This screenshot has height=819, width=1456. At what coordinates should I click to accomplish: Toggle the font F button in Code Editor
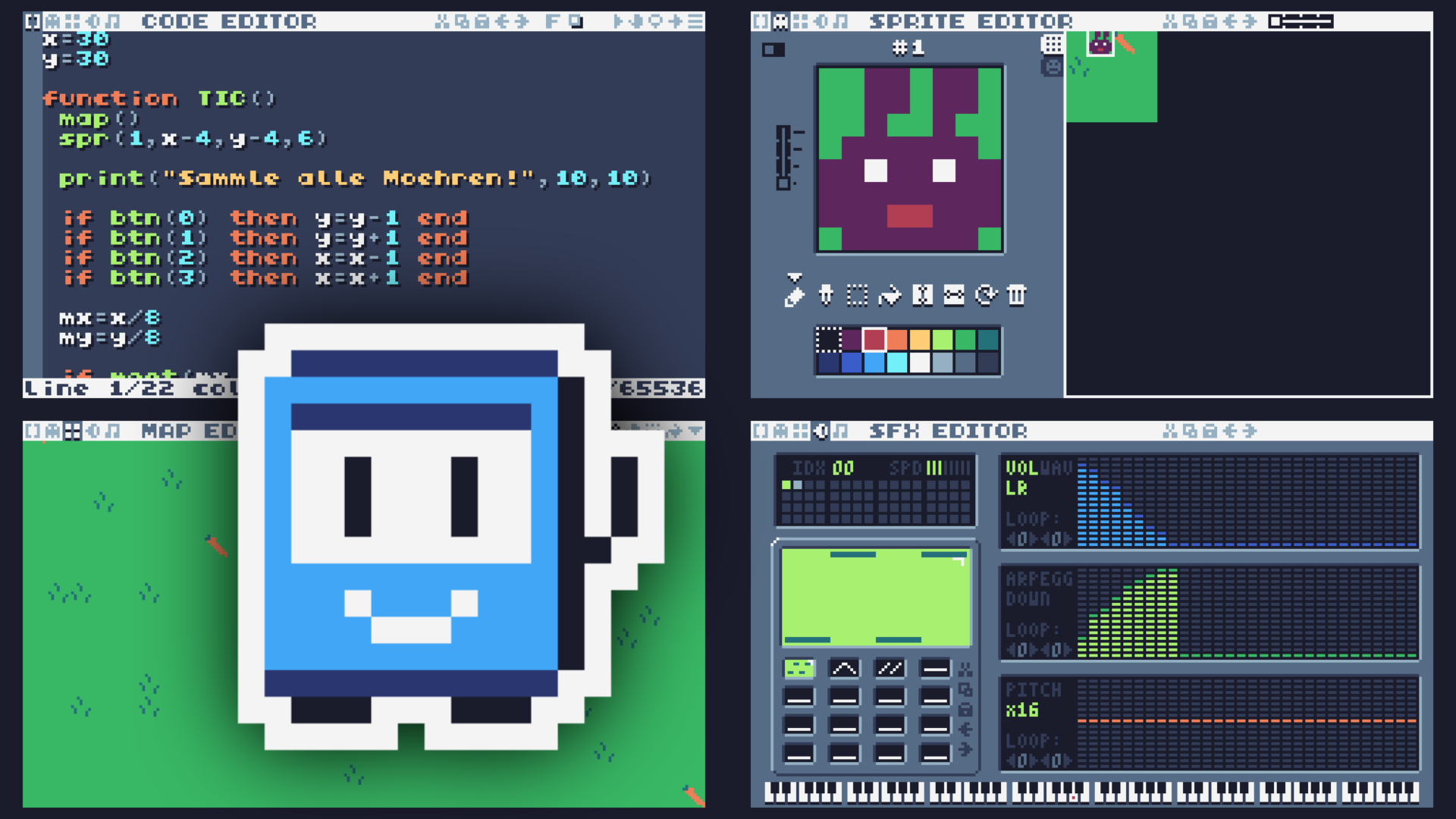coord(552,21)
